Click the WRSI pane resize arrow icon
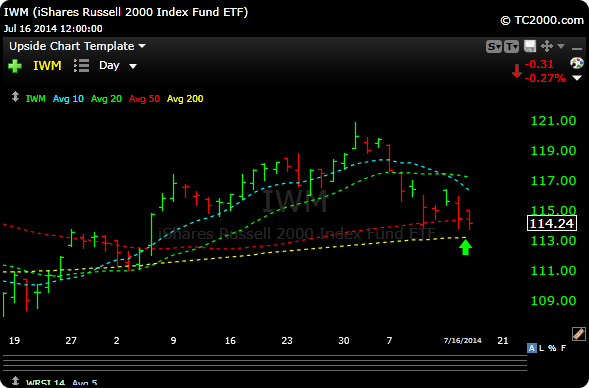 point(15,380)
